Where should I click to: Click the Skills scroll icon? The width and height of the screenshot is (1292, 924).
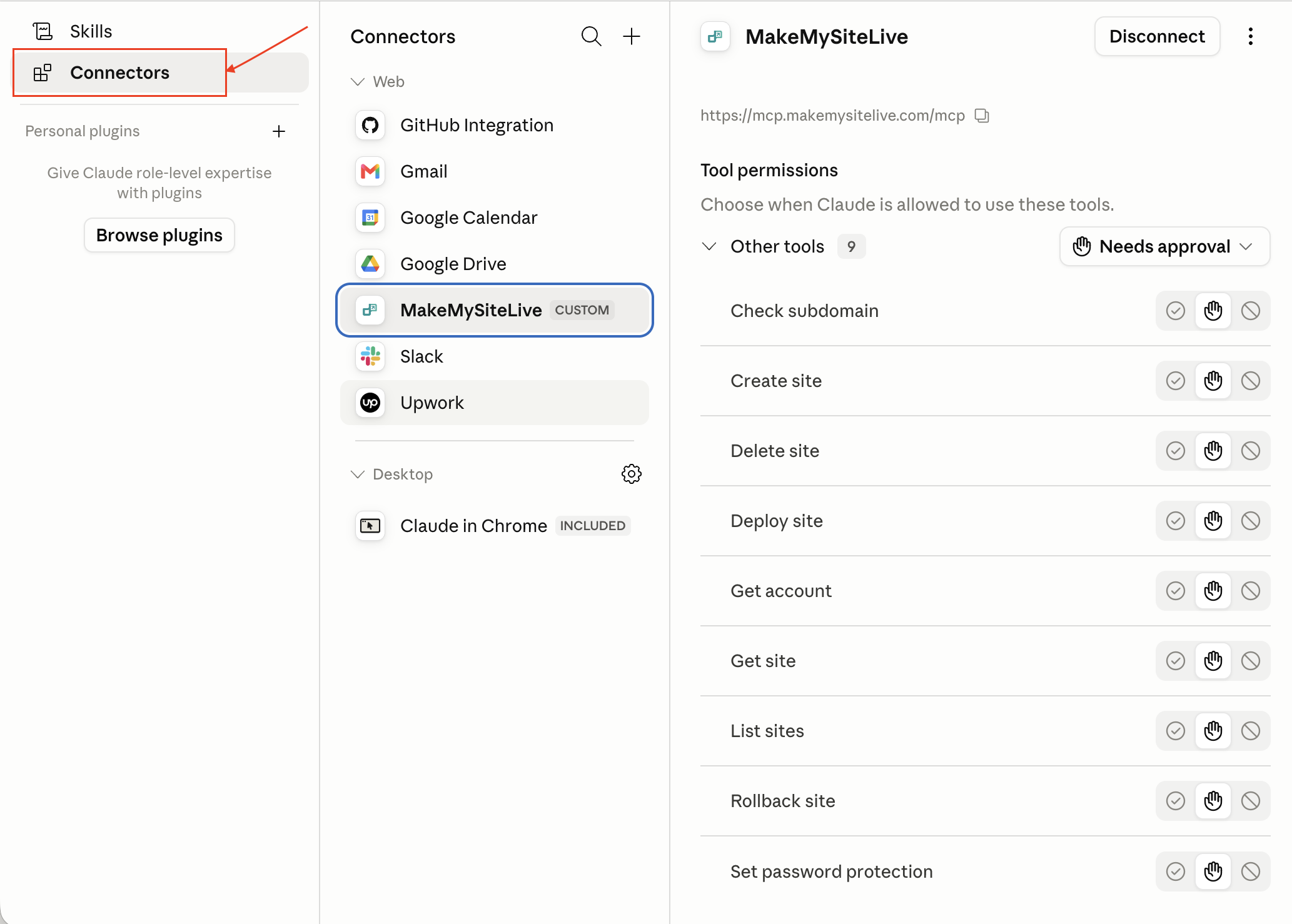pyautogui.click(x=43, y=31)
